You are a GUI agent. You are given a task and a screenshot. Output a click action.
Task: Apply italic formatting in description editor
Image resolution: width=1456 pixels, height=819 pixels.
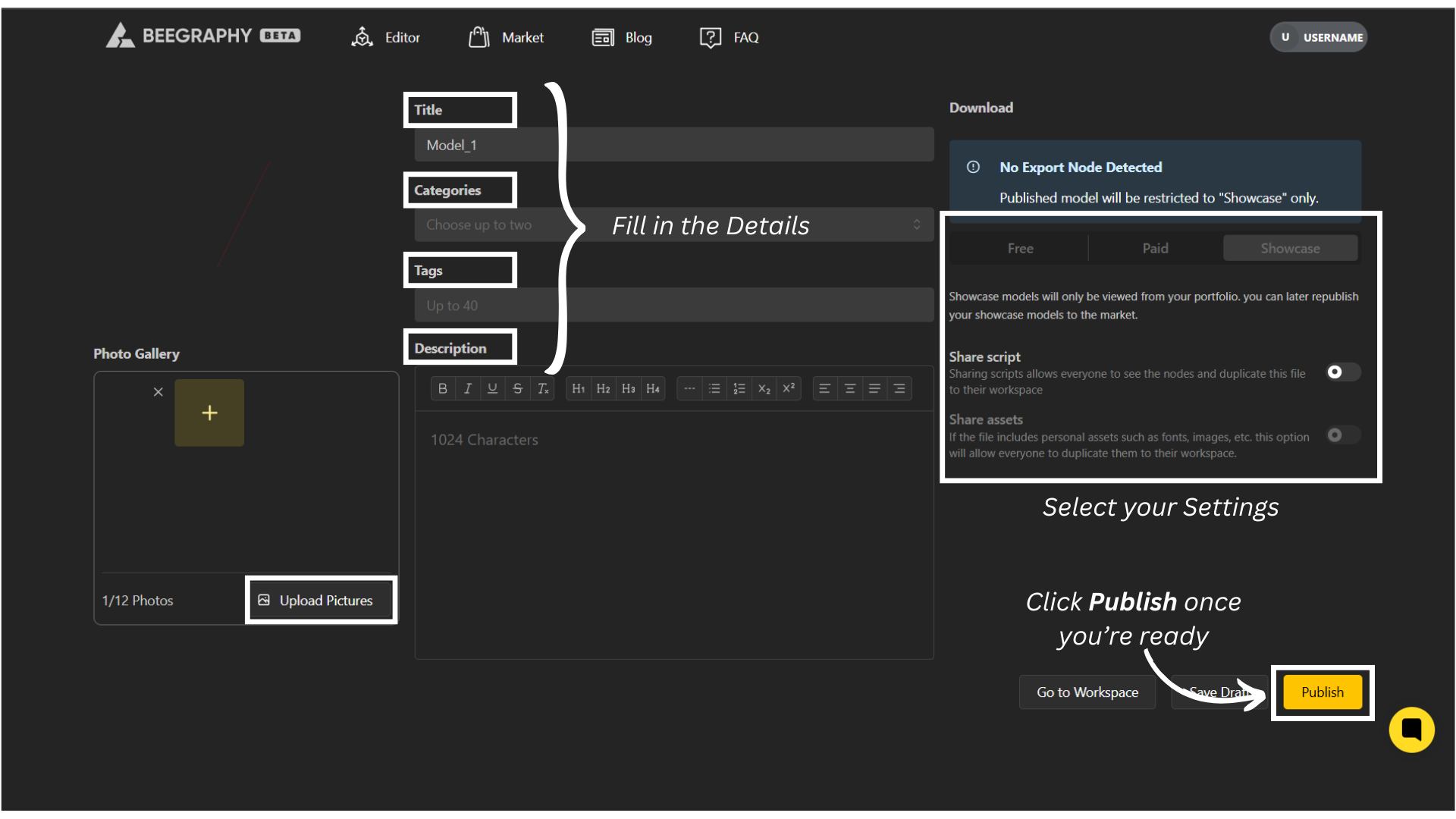coord(468,389)
